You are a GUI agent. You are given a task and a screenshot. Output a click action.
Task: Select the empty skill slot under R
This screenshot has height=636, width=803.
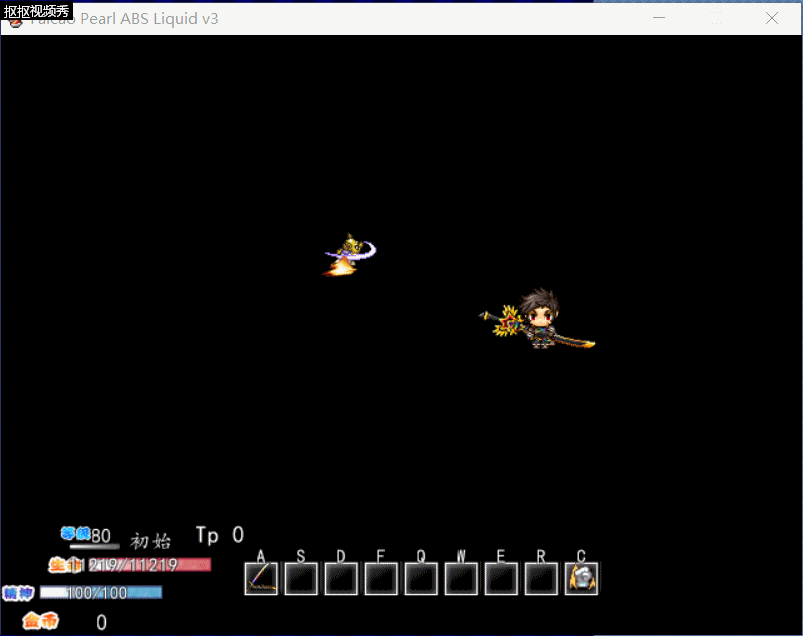coord(541,579)
